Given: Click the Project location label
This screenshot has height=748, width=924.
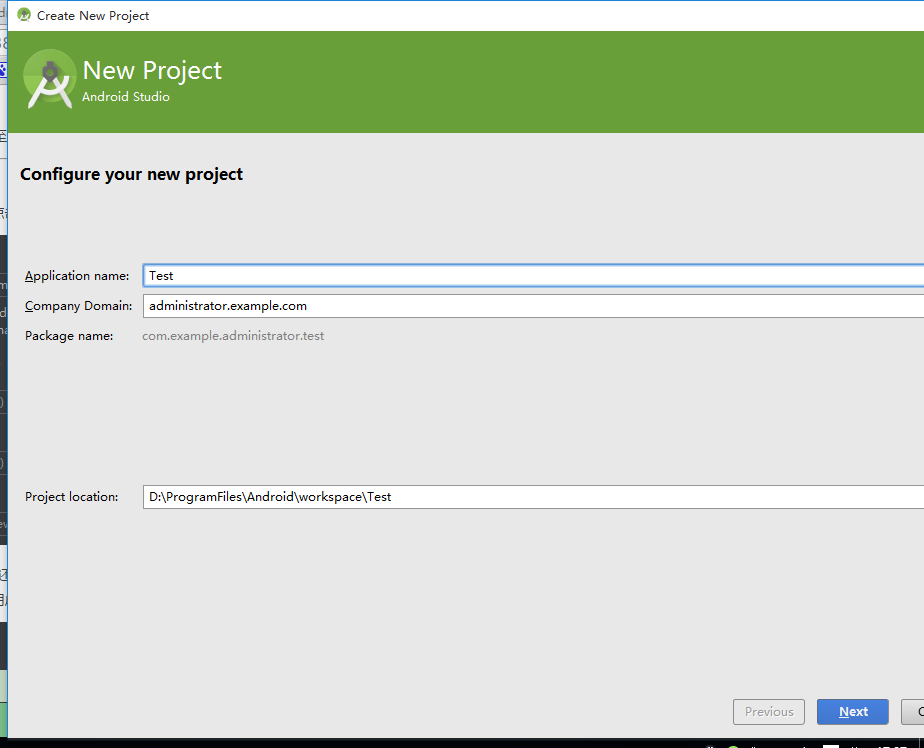Looking at the screenshot, I should [x=71, y=497].
